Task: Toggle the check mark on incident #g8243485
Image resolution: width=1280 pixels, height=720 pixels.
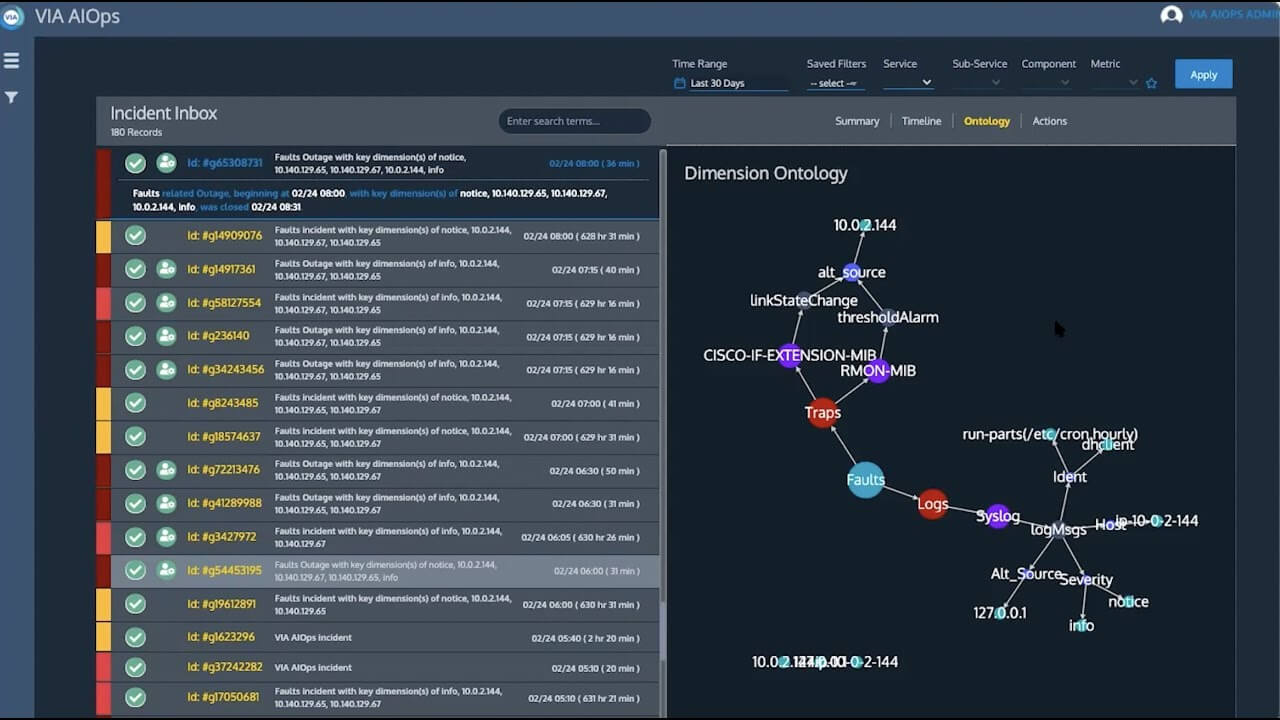Action: coord(135,403)
